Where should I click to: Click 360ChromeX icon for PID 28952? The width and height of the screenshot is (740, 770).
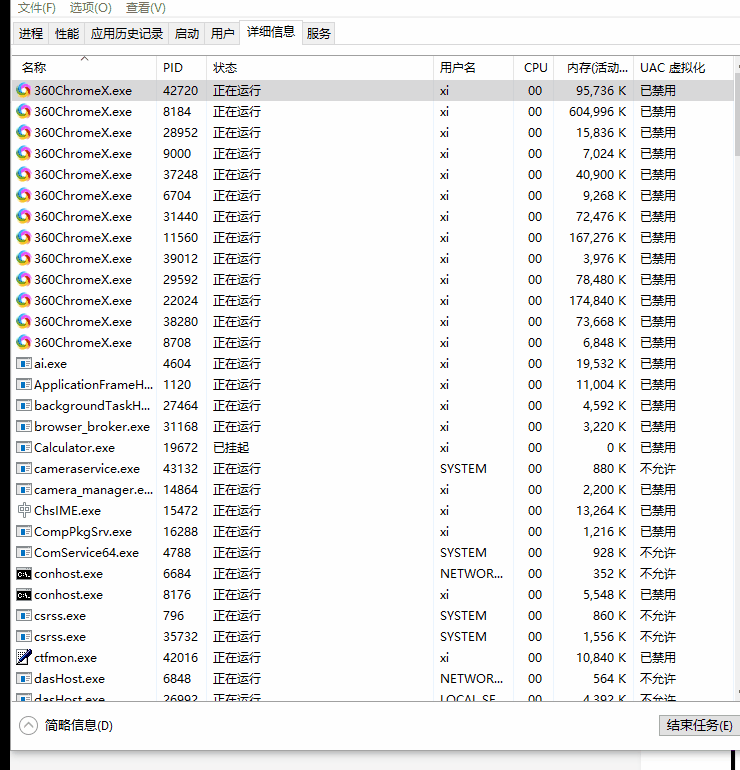[x=24, y=133]
